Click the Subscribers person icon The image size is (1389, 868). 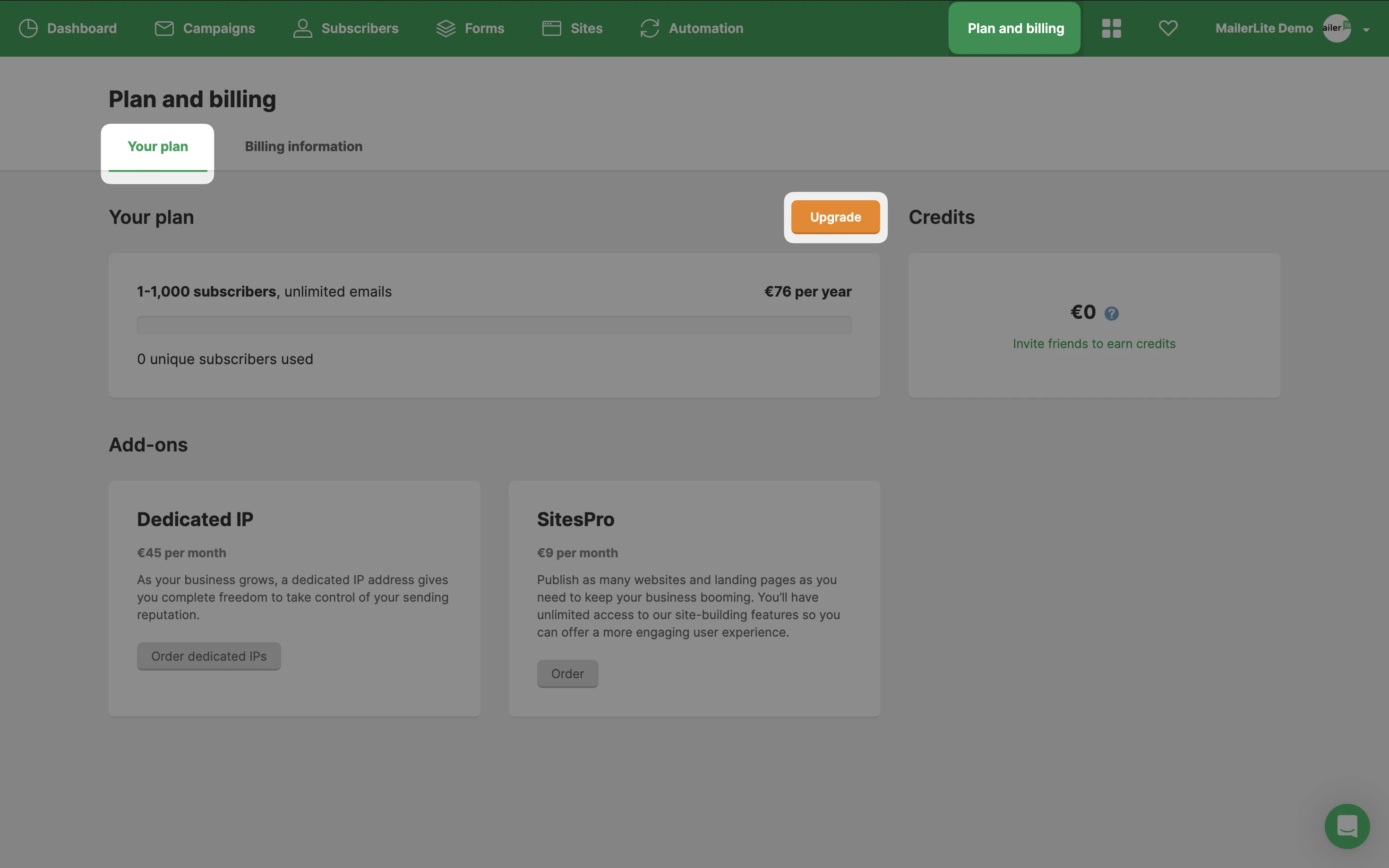(303, 28)
